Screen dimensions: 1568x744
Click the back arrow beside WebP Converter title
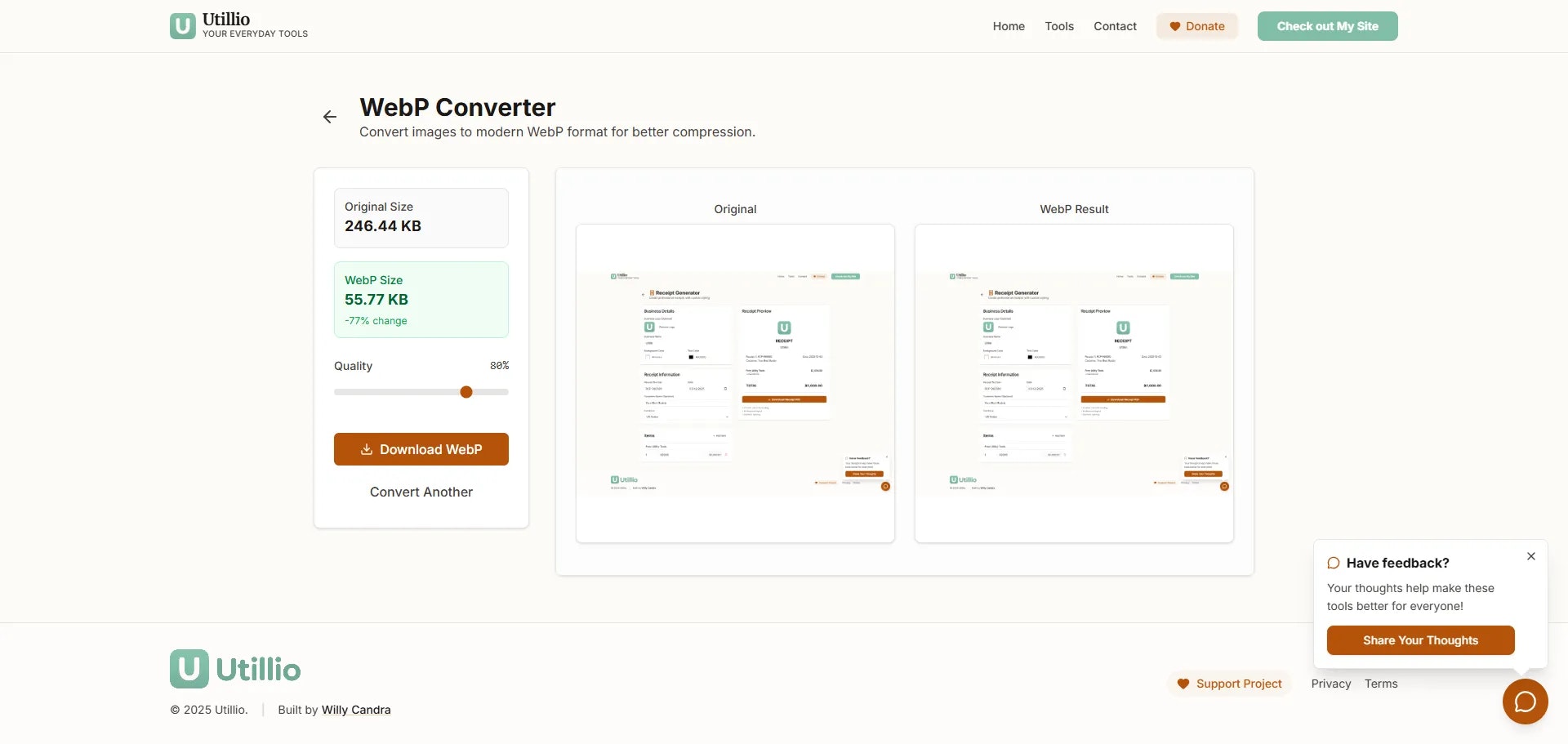329,117
